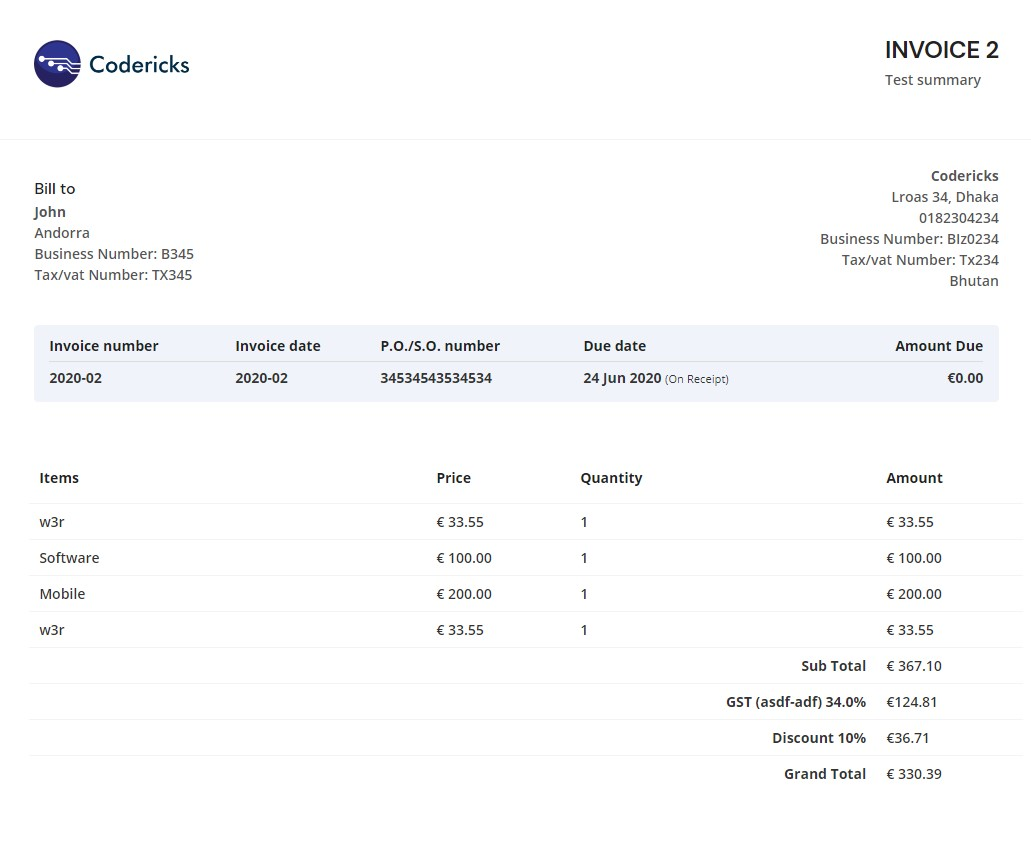Click the P.O./S.O. number 34534543534534
Image resolution: width=1031 pixels, height=842 pixels.
pos(436,378)
